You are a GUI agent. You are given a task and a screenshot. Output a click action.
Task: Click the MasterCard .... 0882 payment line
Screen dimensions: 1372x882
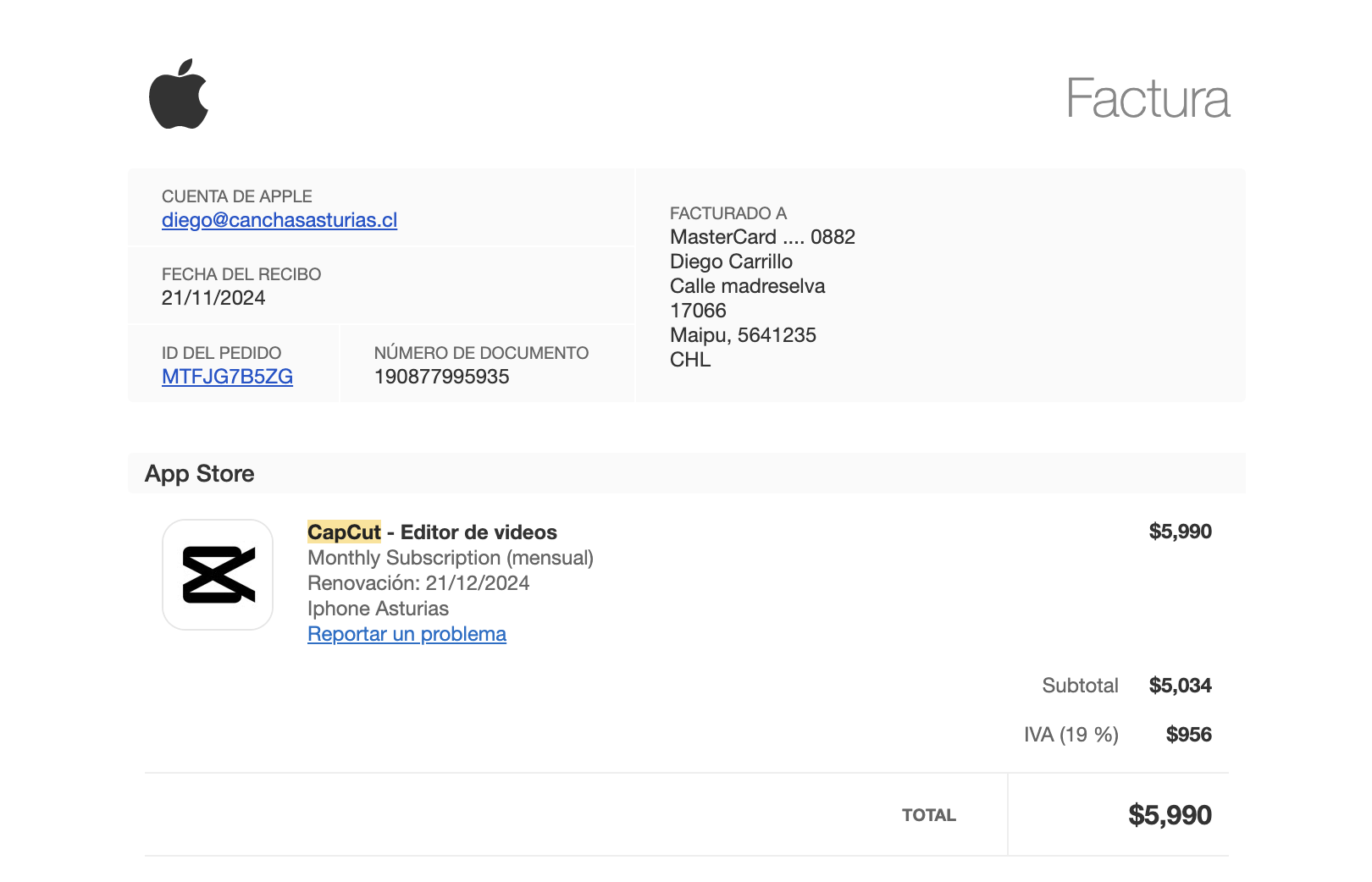pos(762,237)
